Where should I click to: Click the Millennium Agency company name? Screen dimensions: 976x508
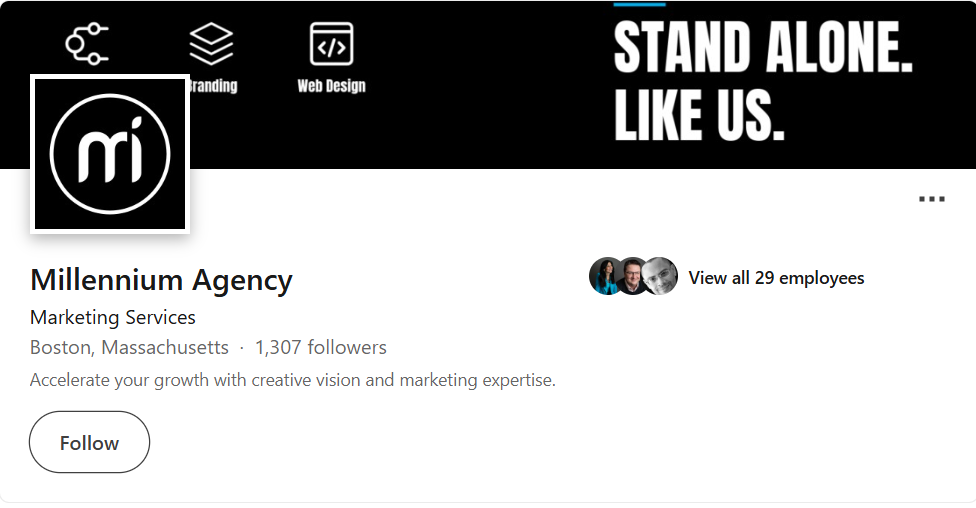pos(161,280)
